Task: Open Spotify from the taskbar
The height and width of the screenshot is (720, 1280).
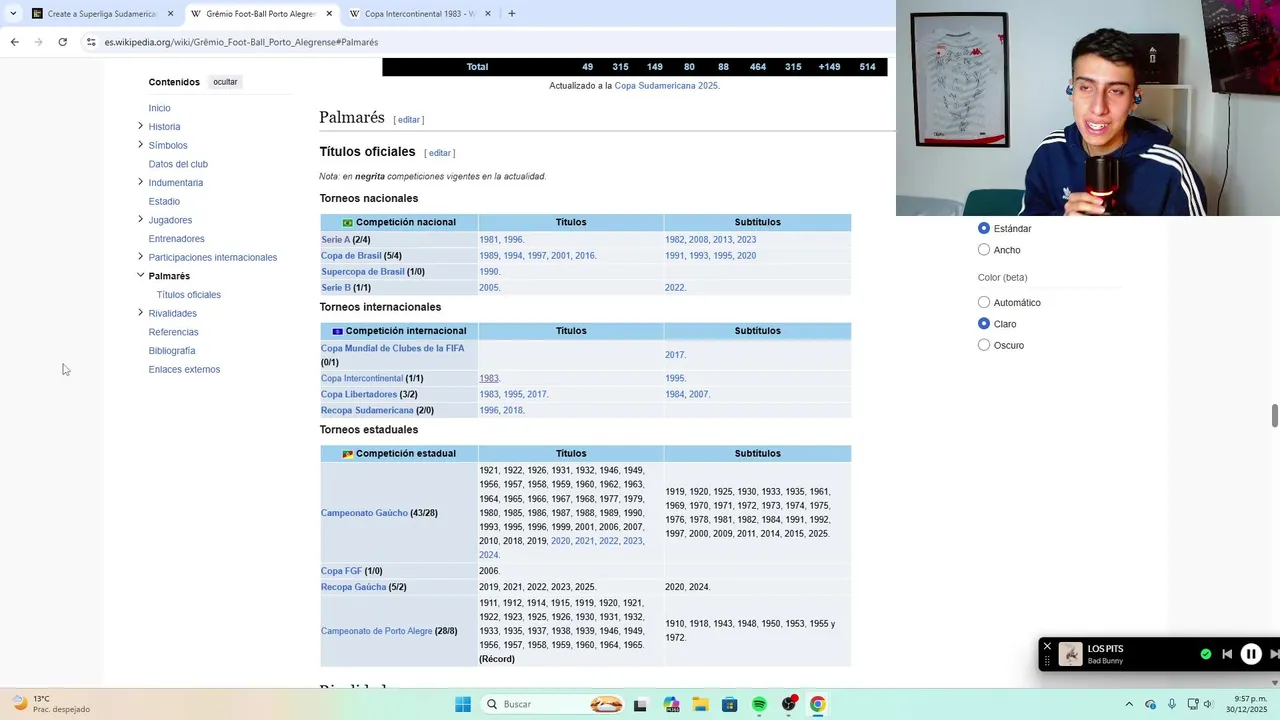Action: click(759, 704)
